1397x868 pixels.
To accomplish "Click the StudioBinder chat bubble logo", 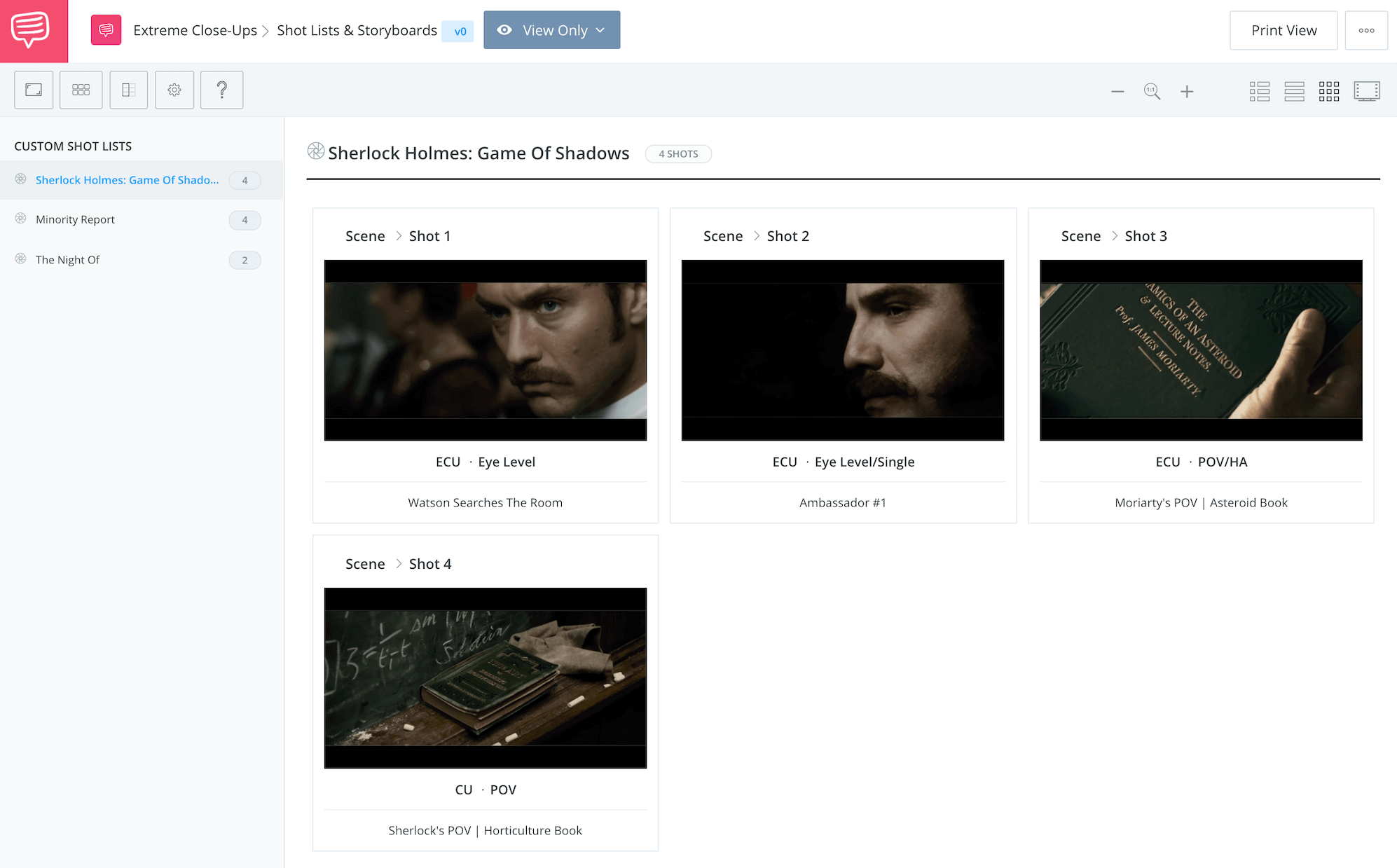I will click(31, 29).
